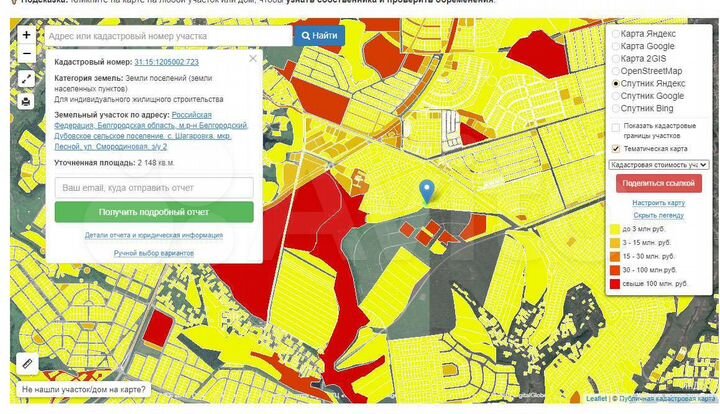Zoom in the map with plus button
The width and height of the screenshot is (720, 414).
pyautogui.click(x=27, y=35)
